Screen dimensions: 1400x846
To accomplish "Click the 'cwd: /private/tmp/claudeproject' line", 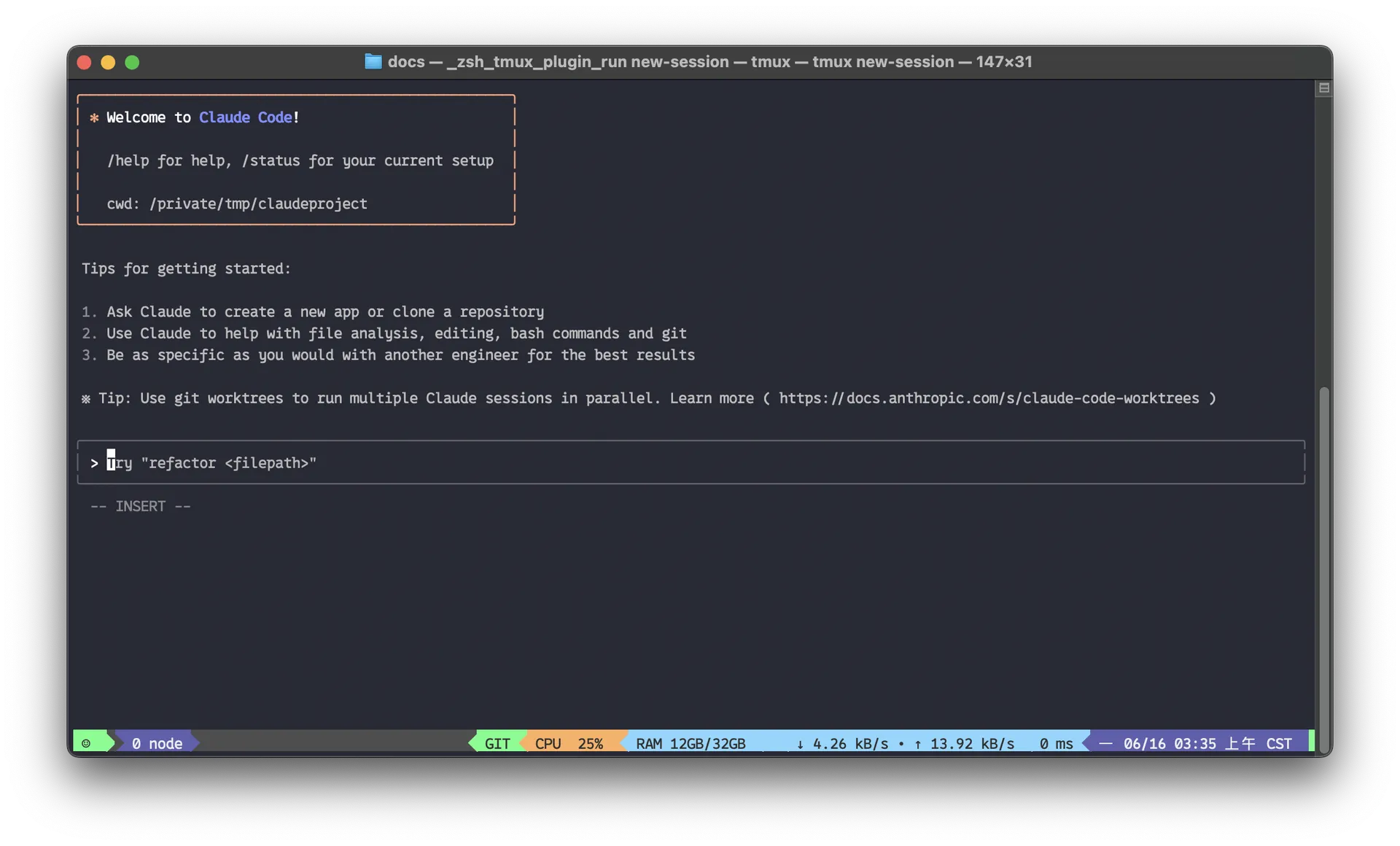I will coord(237,204).
